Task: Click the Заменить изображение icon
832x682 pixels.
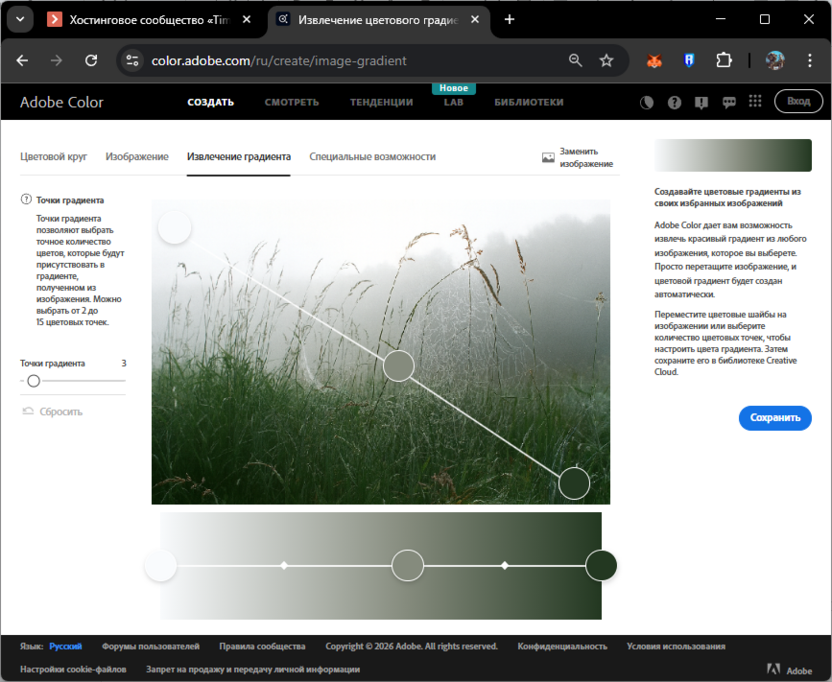Action: tap(547, 156)
